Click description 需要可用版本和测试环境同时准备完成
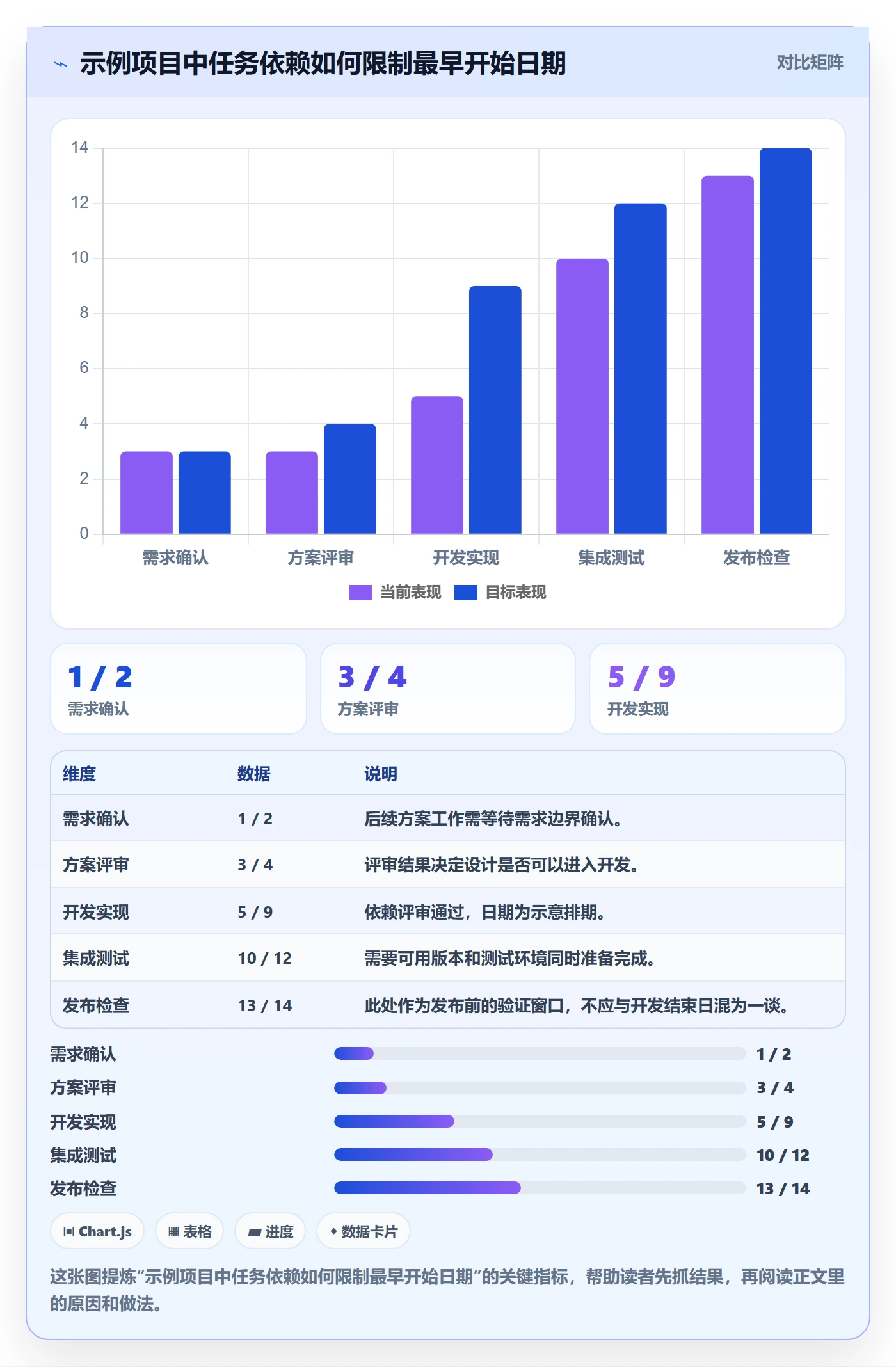Image resolution: width=896 pixels, height=1367 pixels. [x=509, y=959]
